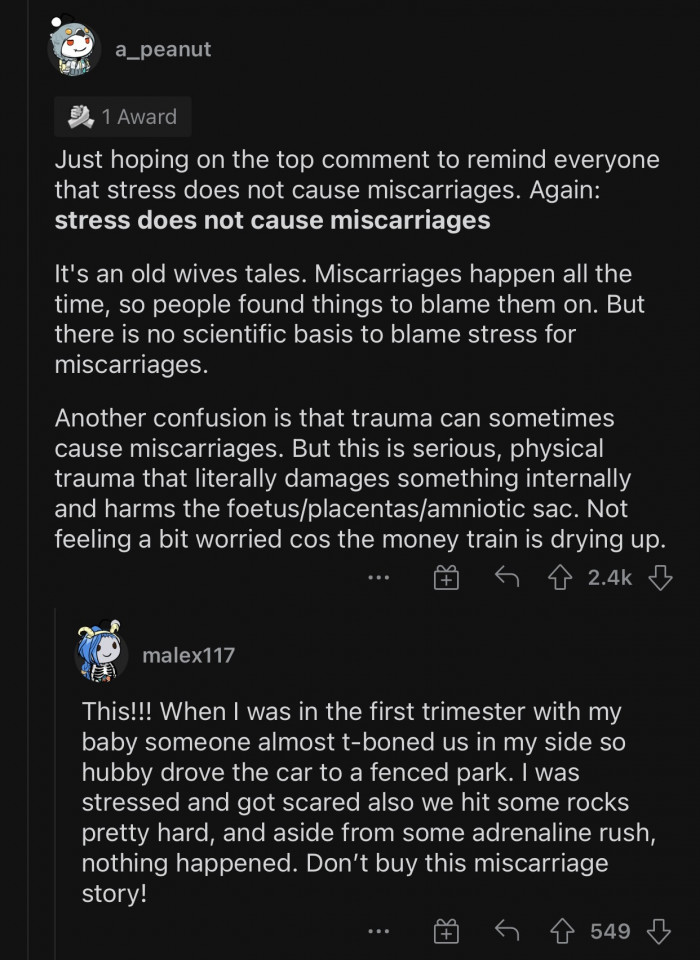The height and width of the screenshot is (960, 700).
Task: Open the overflow menu on a_peanut's comment
Action: [378, 577]
